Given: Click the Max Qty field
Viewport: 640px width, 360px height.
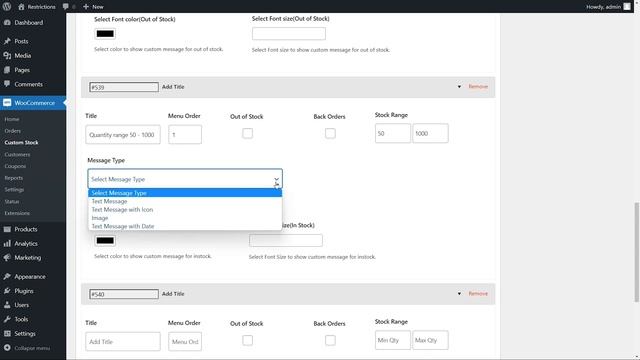Looking at the screenshot, I should (430, 340).
